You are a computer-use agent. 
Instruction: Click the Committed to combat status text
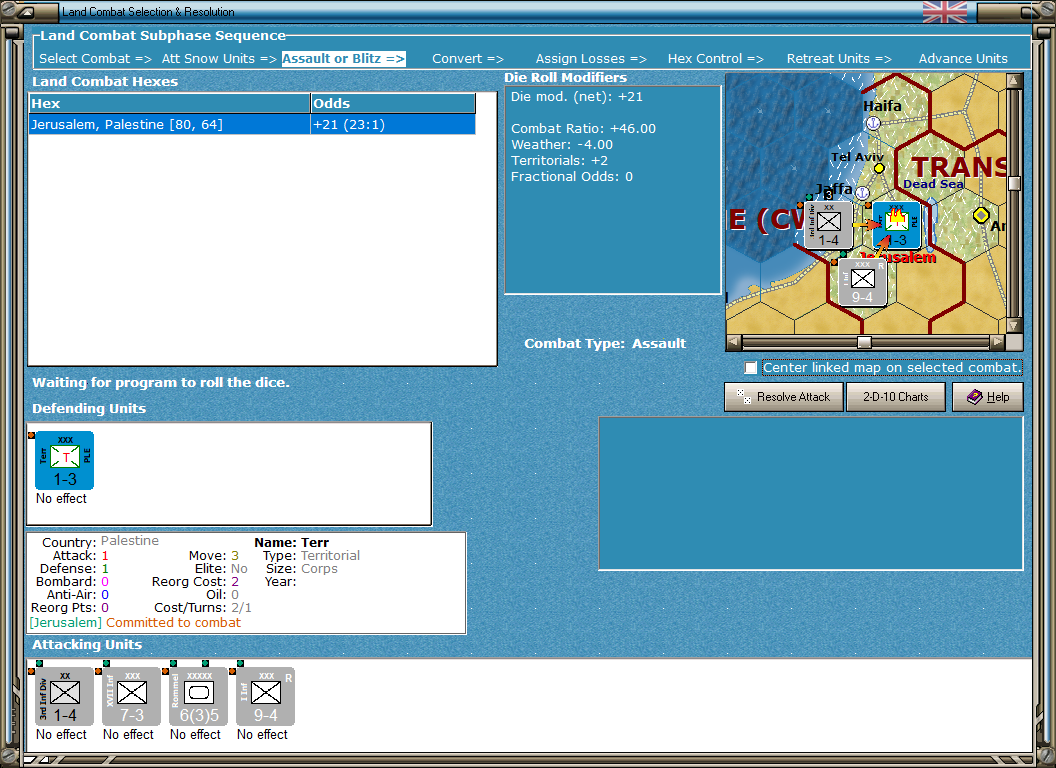[x=173, y=622]
